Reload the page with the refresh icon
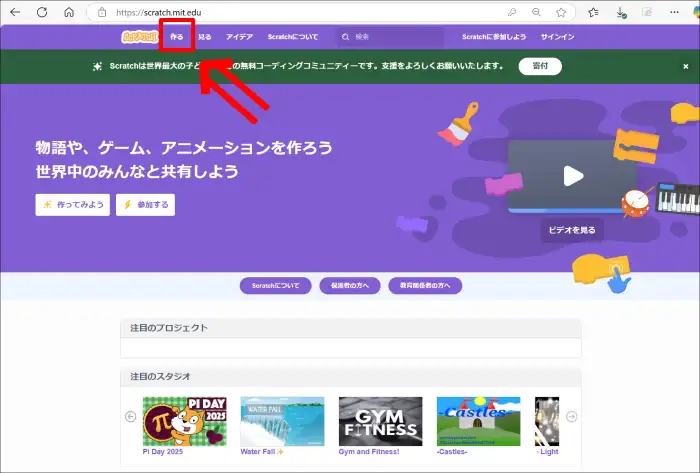 (42, 12)
